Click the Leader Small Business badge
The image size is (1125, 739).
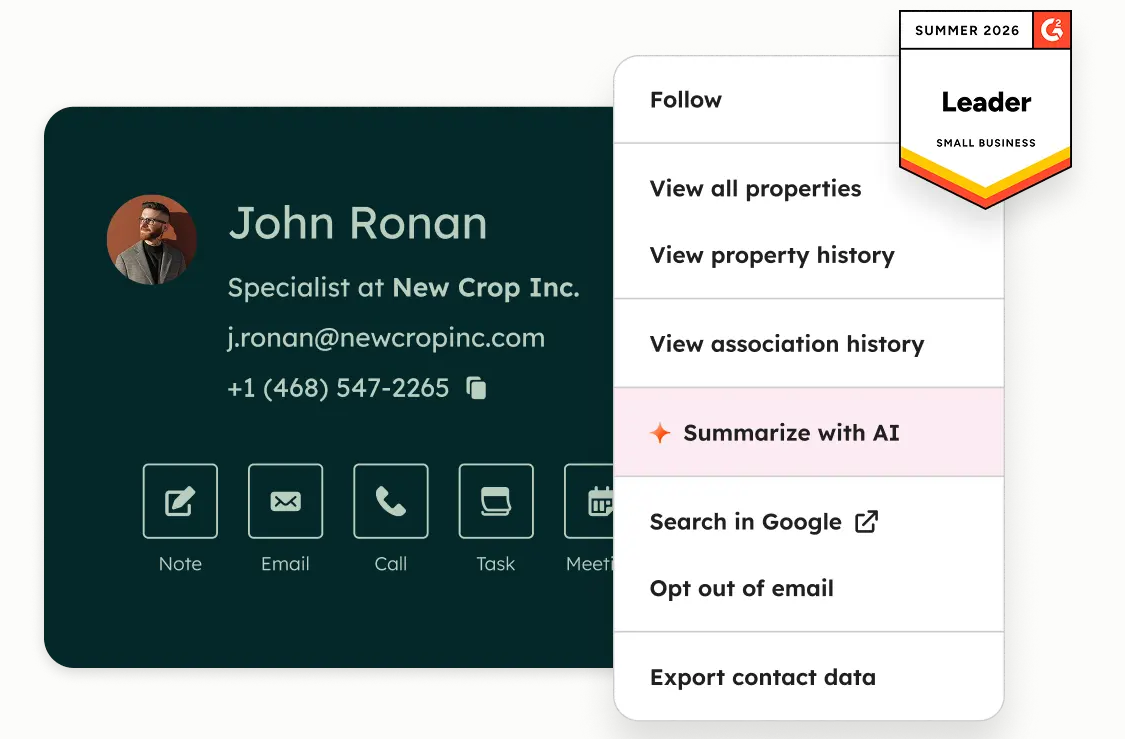click(985, 110)
